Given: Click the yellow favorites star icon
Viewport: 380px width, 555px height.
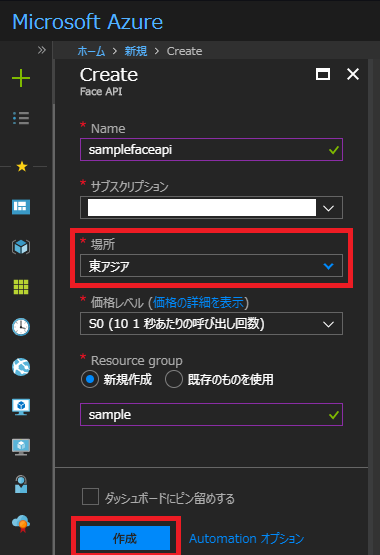Looking at the screenshot, I should pos(22,166).
